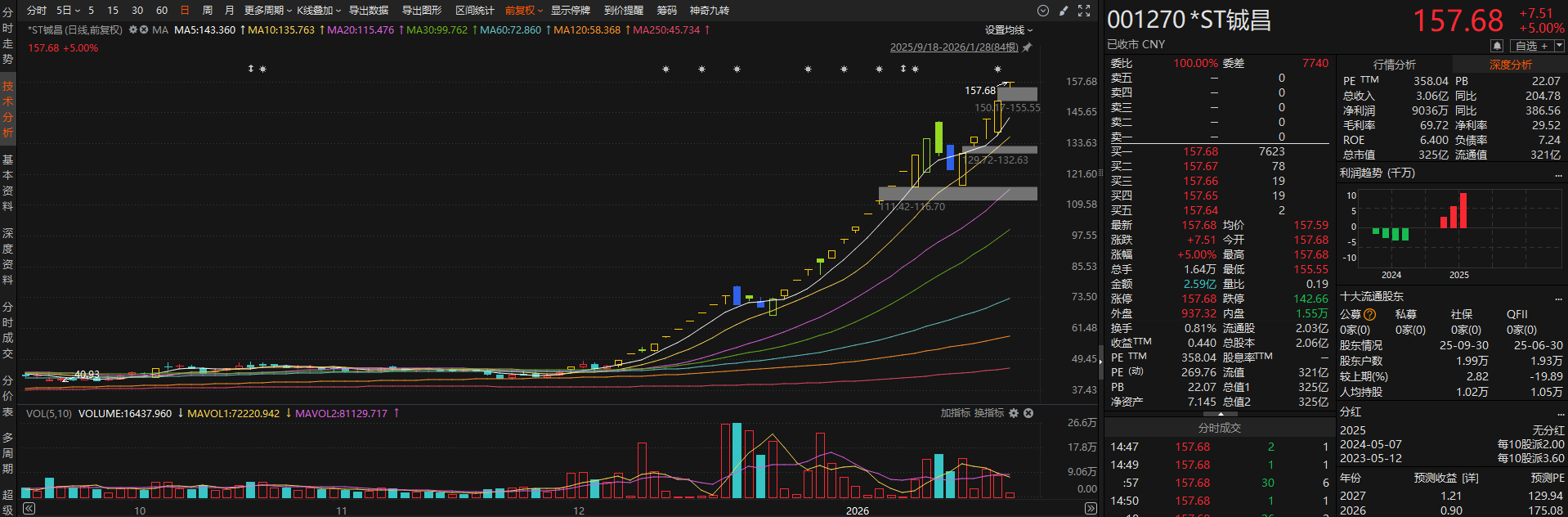Viewport: 1568px width, 517px height.
Task: Open the 技术分析 sidebar tab
Action: (x=8, y=109)
